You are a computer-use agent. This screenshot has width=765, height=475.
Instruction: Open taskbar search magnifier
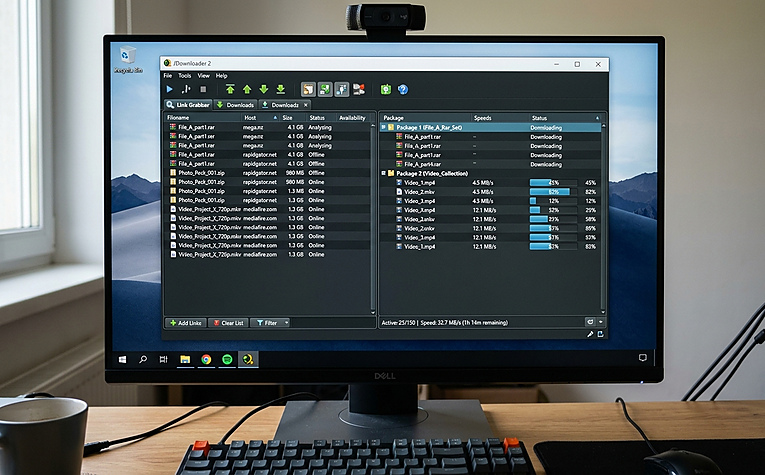143,359
